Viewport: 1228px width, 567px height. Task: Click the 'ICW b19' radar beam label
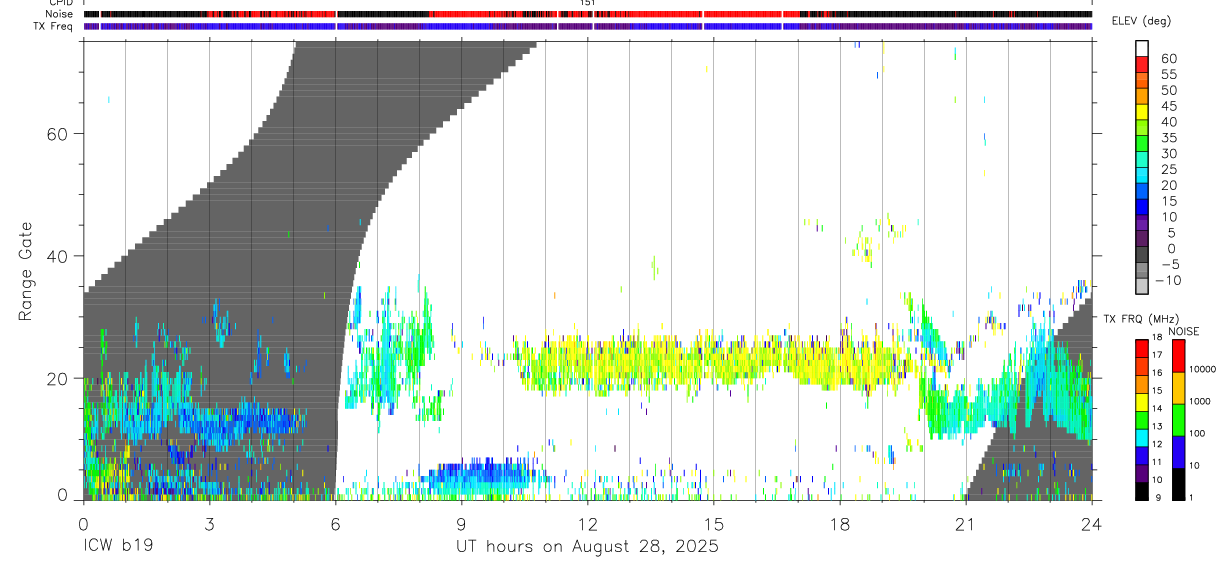click(x=118, y=547)
